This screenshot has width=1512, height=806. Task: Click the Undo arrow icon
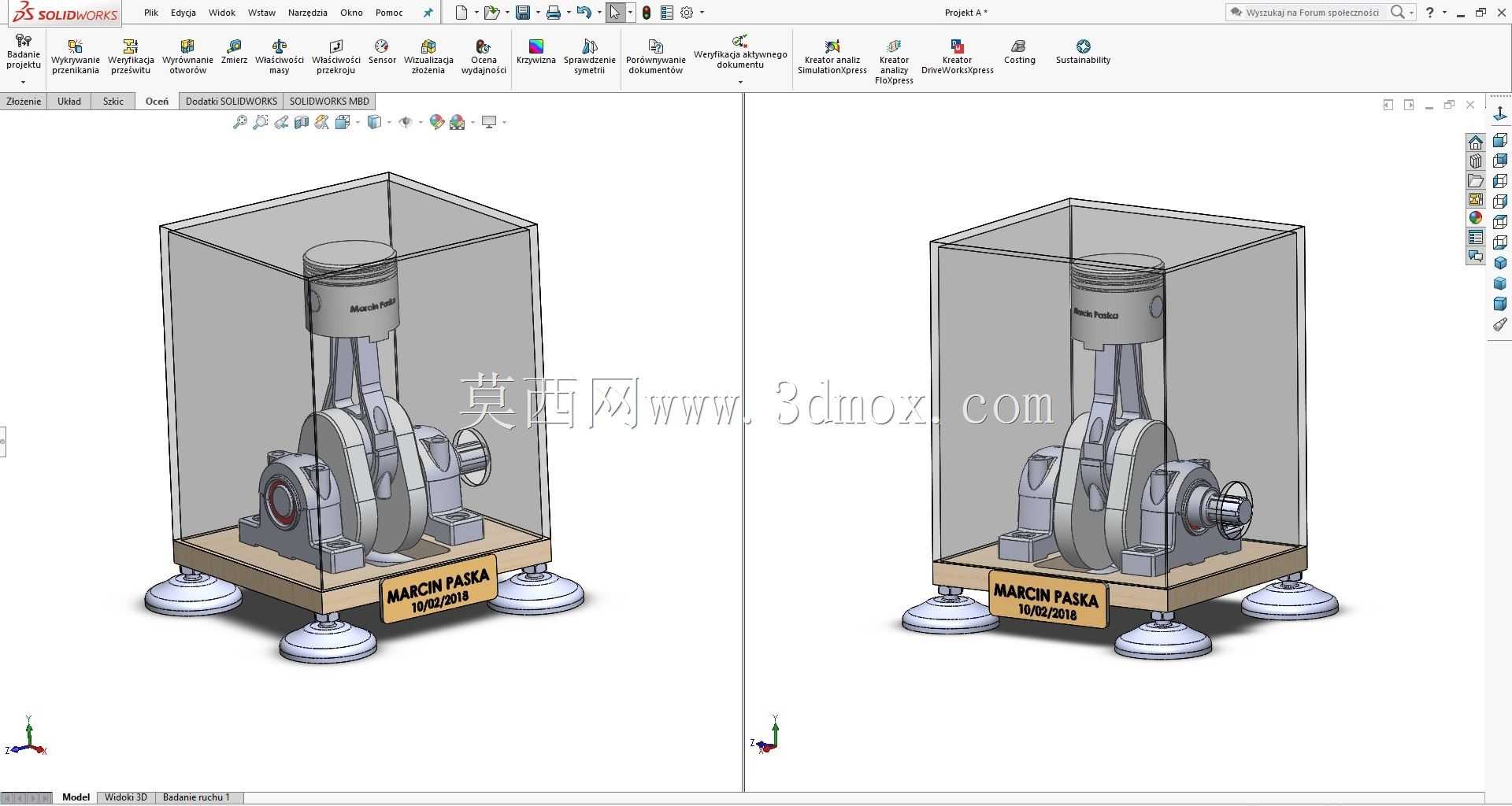[584, 13]
